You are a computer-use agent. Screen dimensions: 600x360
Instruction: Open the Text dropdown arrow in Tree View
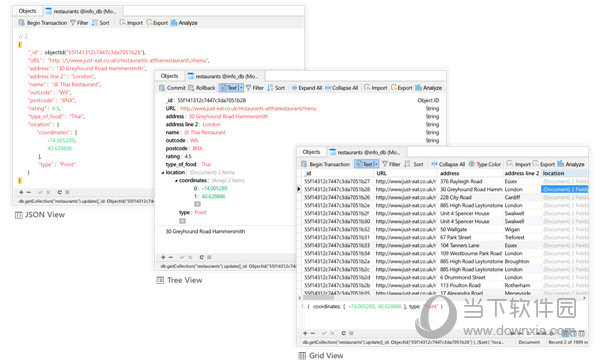(241, 88)
